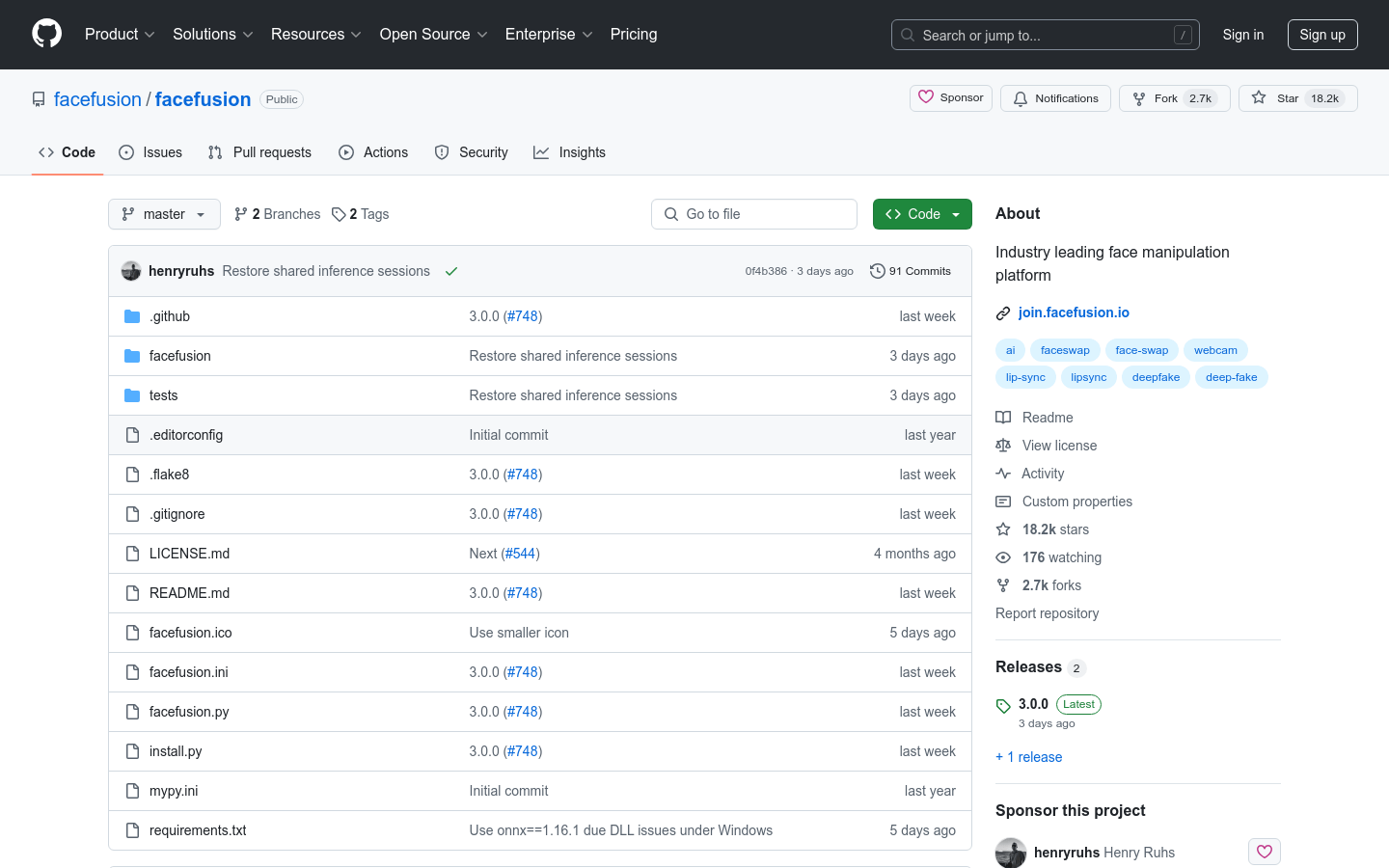Click the Readme book icon

(1003, 418)
